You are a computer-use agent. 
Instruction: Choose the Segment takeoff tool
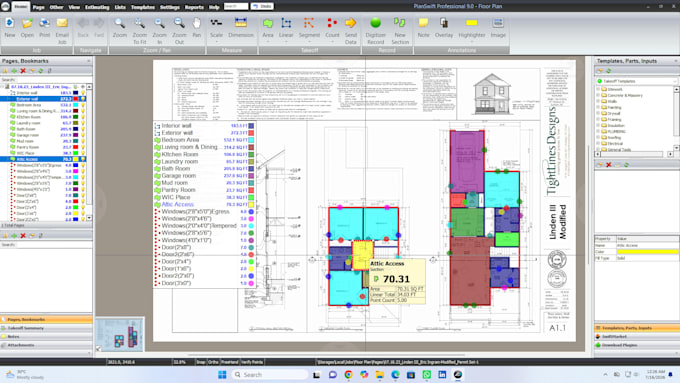(309, 29)
